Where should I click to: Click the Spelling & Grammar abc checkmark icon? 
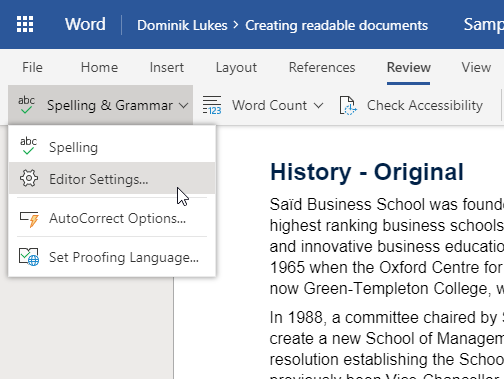point(26,105)
